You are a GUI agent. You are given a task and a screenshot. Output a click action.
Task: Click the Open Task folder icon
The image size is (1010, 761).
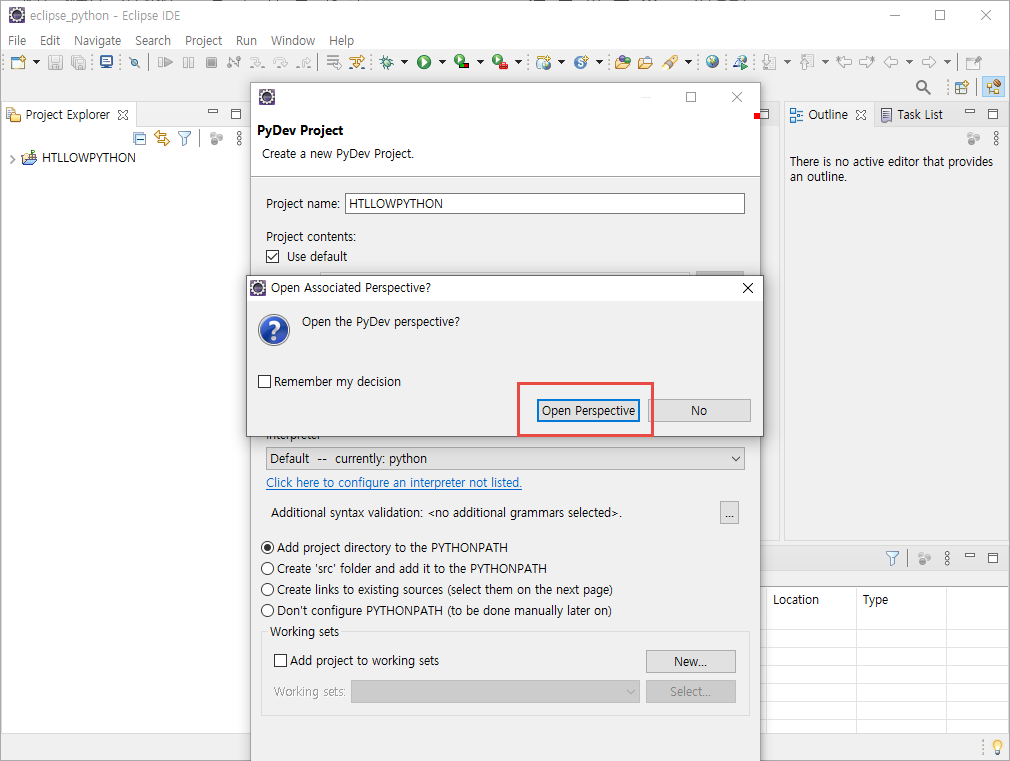point(645,63)
